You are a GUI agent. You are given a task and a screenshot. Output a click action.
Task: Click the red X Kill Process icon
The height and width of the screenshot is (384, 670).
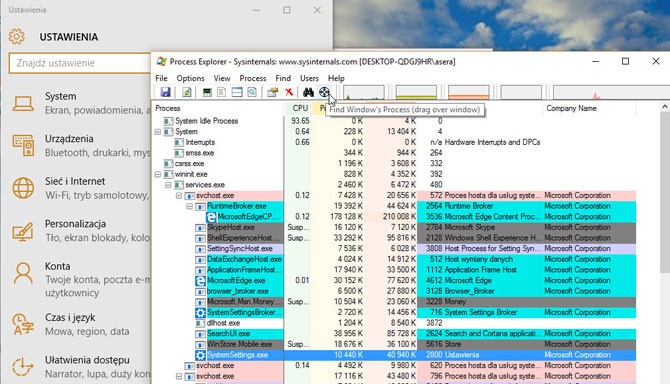289,92
